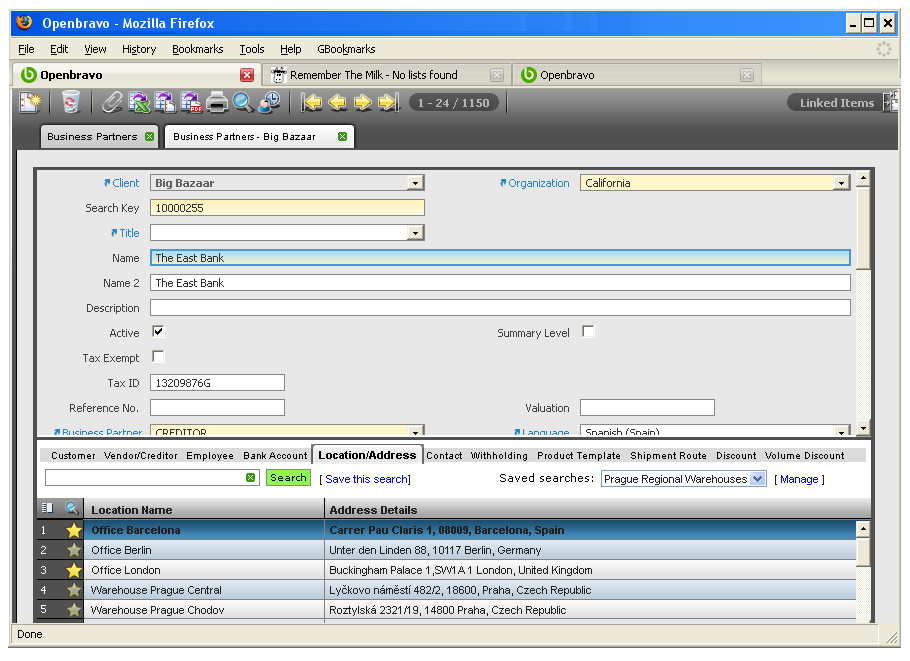
Task: Click the Save this search link
Action: click(x=366, y=479)
